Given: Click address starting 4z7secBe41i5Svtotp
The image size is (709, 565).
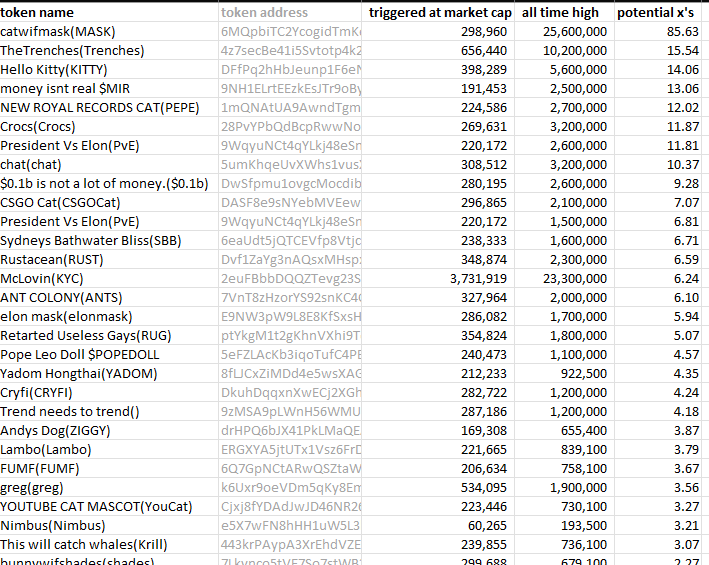Looking at the screenshot, I should tap(290, 51).
